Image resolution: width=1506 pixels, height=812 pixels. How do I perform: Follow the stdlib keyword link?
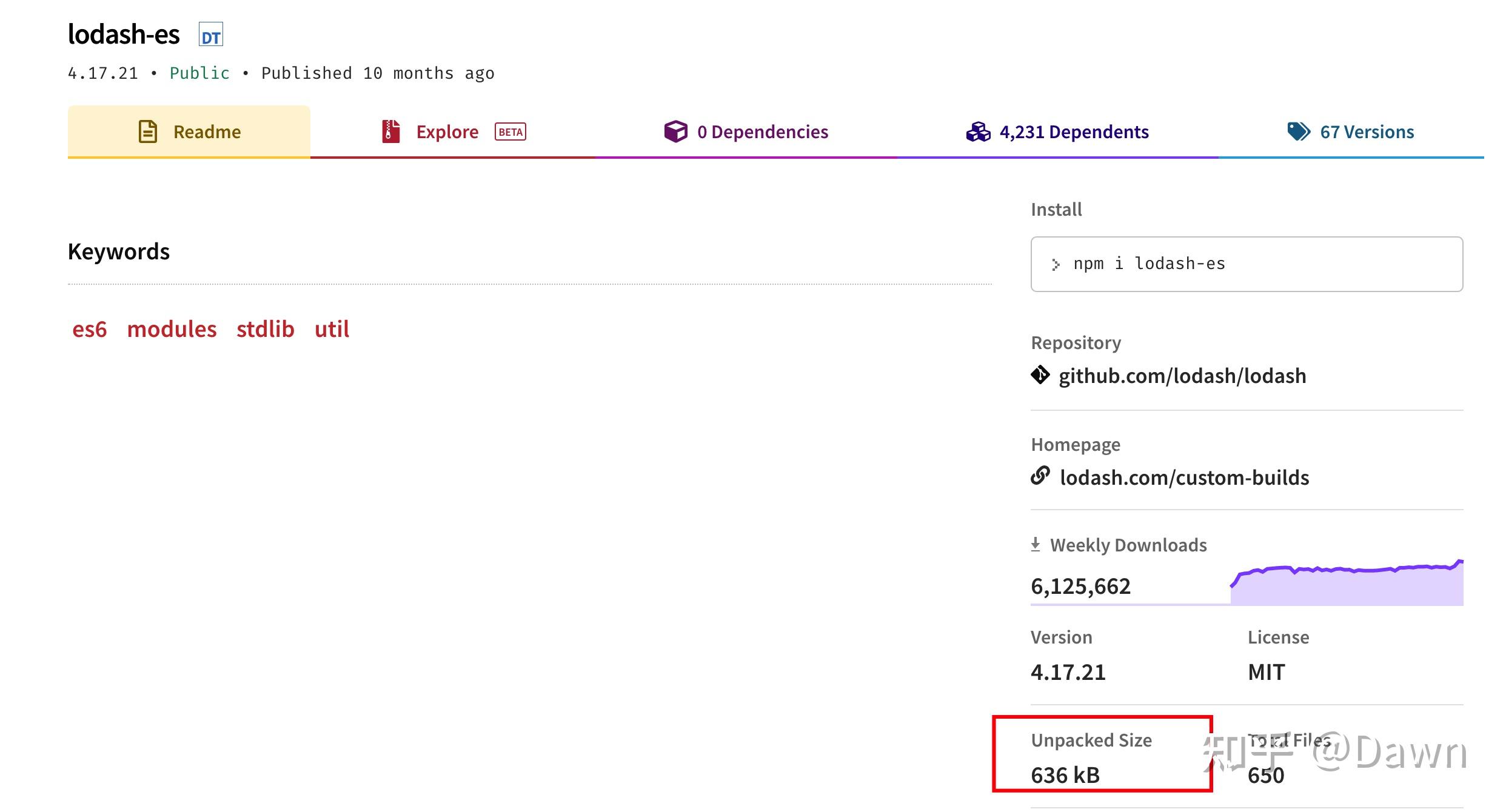266,329
